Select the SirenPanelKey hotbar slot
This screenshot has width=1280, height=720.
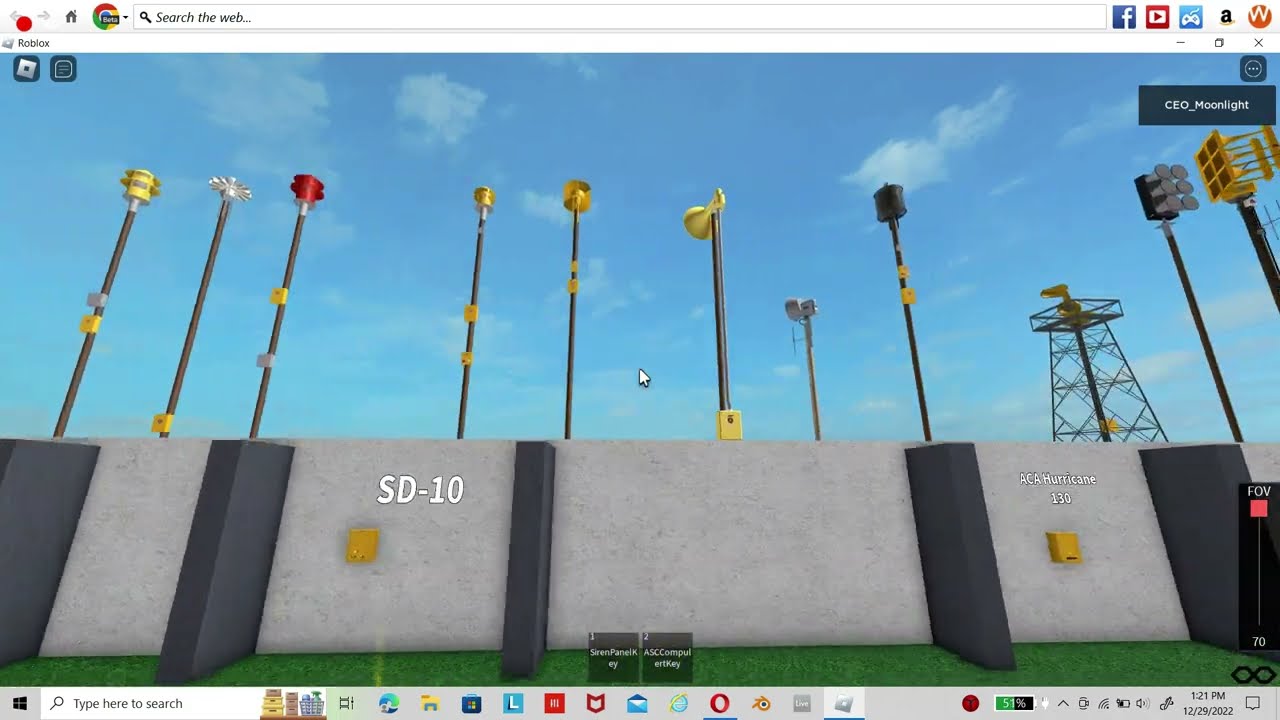(x=613, y=657)
